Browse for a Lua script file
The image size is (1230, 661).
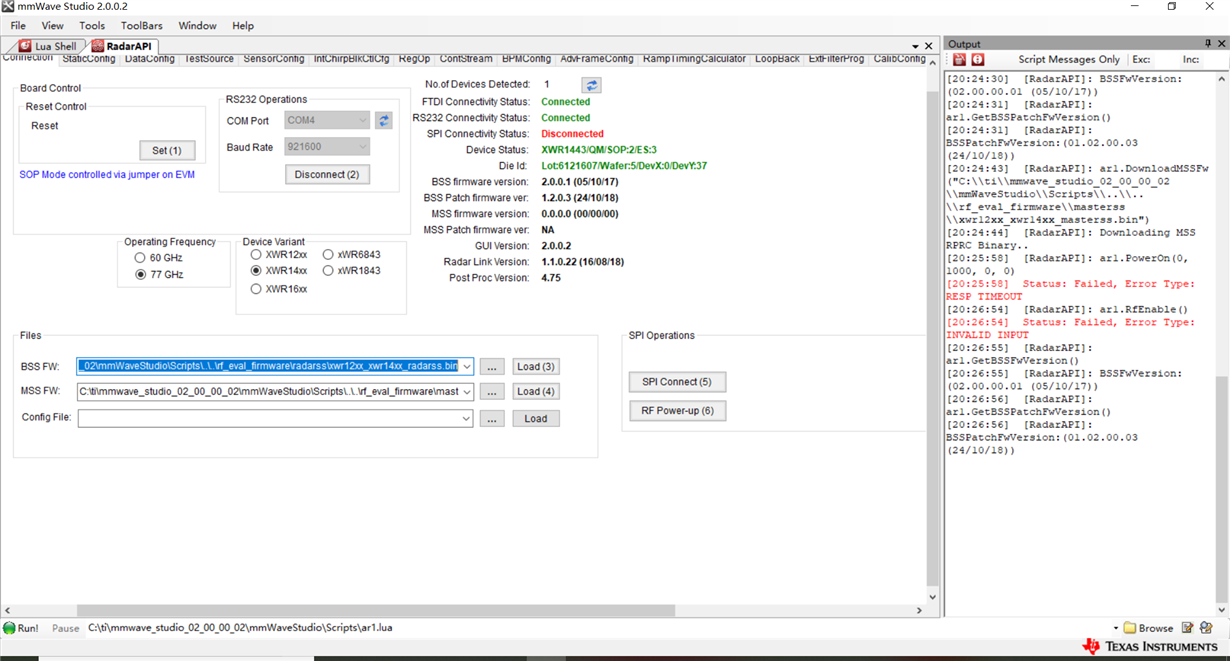[1147, 628]
